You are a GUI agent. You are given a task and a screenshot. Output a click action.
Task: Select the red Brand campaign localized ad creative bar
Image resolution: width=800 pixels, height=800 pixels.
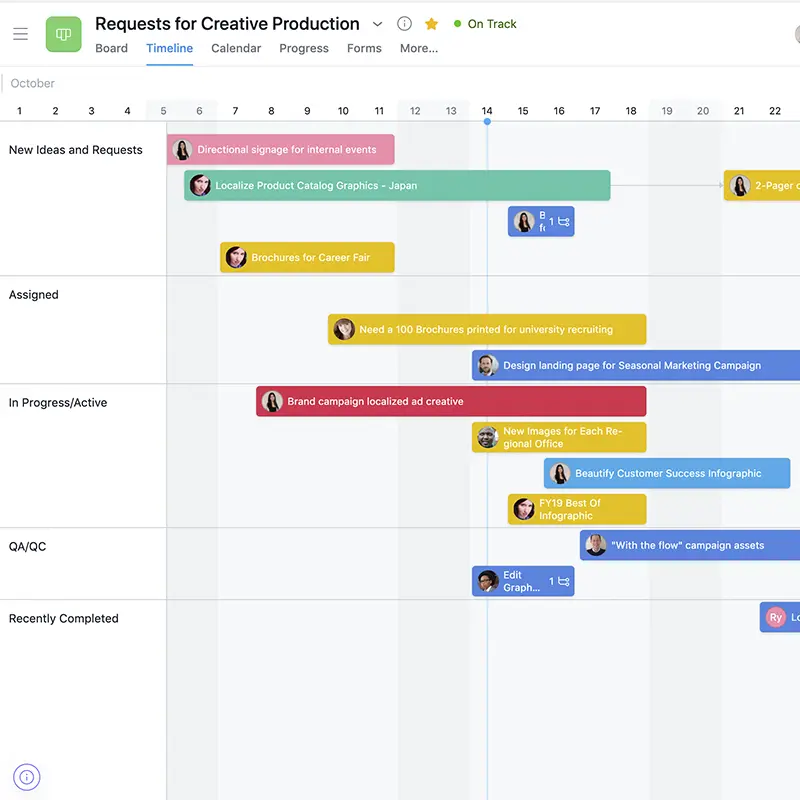[x=450, y=401]
